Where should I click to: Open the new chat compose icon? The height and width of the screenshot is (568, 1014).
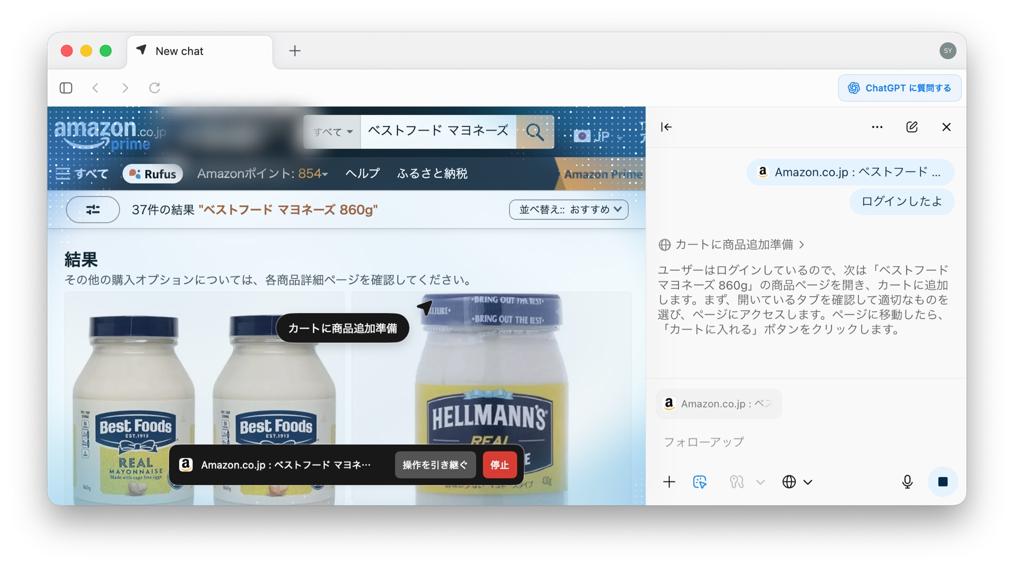pyautogui.click(x=911, y=127)
